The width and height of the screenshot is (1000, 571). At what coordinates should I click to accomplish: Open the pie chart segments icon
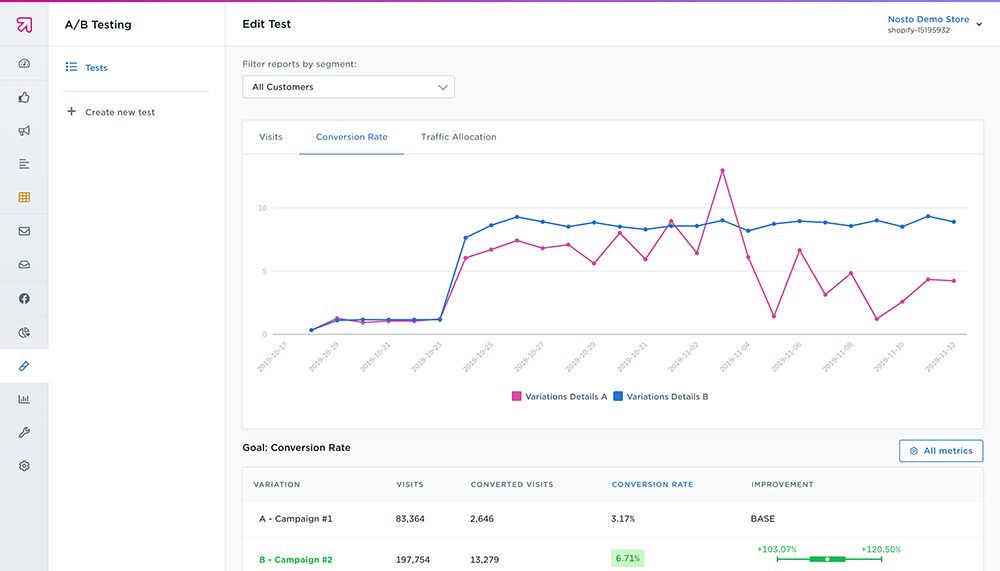pyautogui.click(x=24, y=332)
